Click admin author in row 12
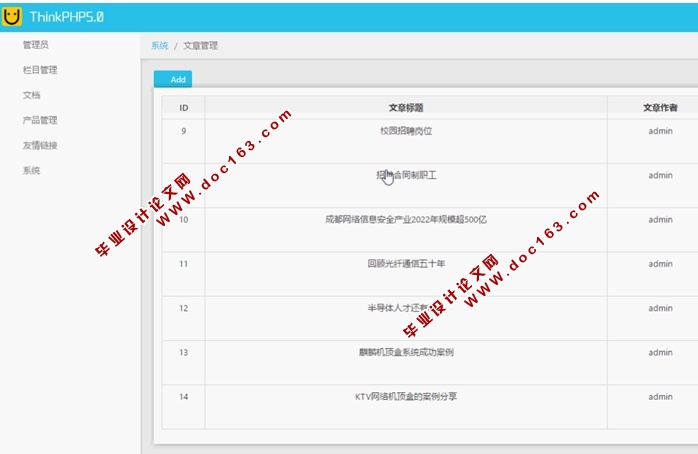The height and width of the screenshot is (454, 698). (x=660, y=308)
